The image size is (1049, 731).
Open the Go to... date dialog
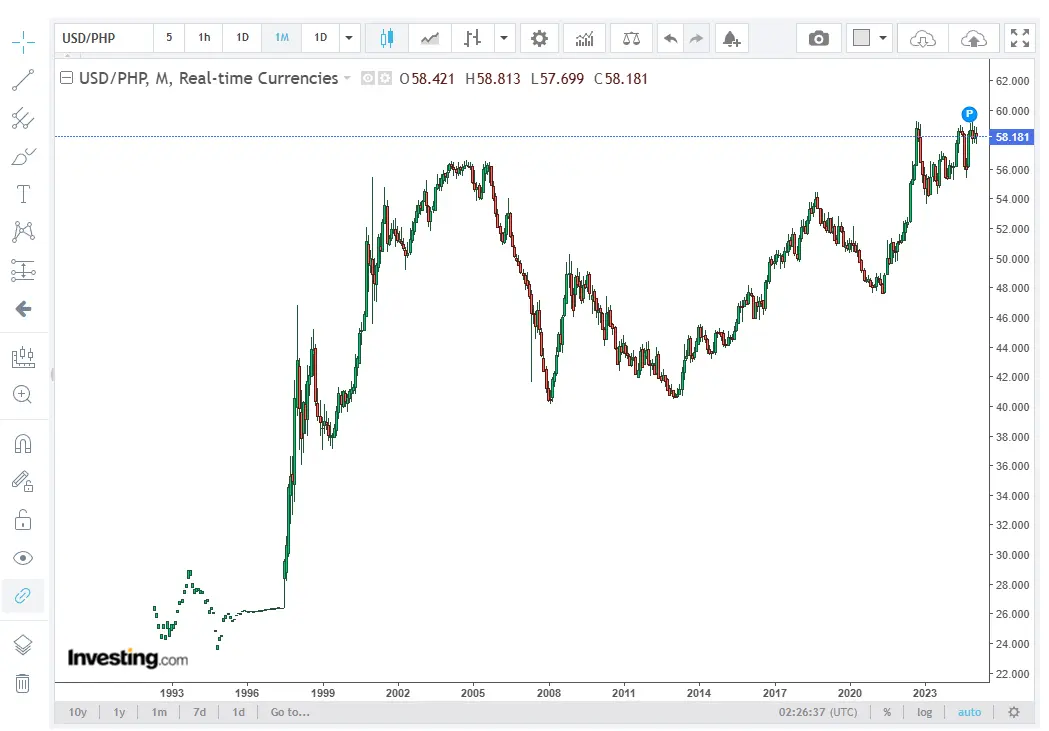click(290, 712)
